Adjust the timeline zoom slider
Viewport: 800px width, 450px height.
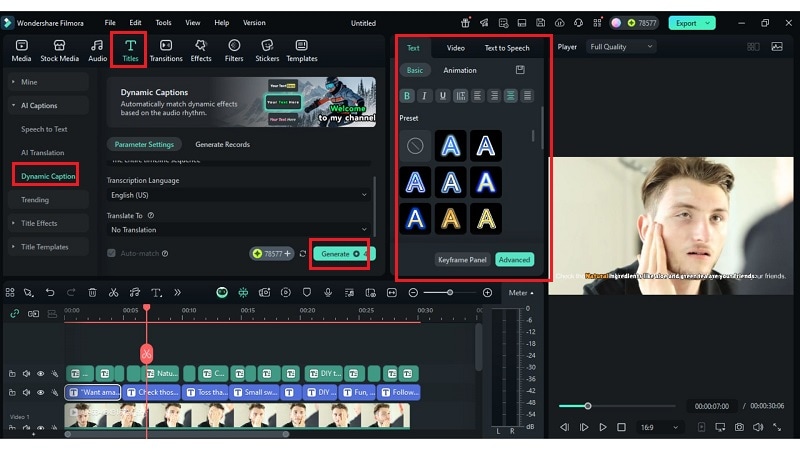449,292
